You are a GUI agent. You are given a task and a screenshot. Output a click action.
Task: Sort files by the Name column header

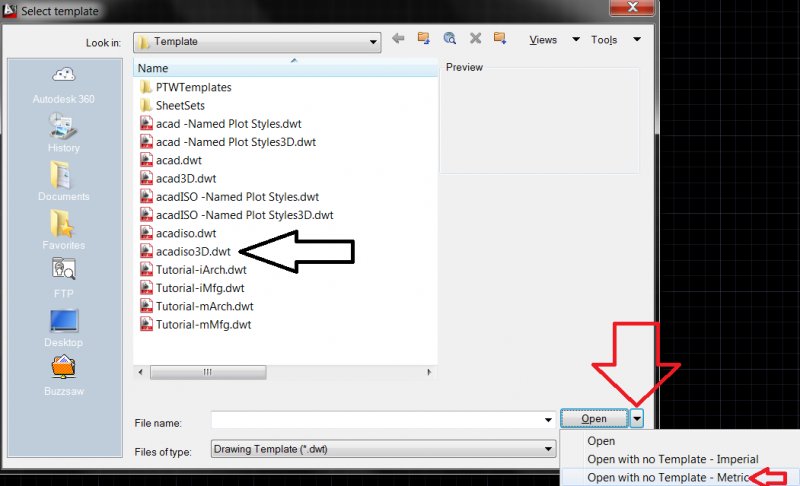pyautogui.click(x=286, y=68)
